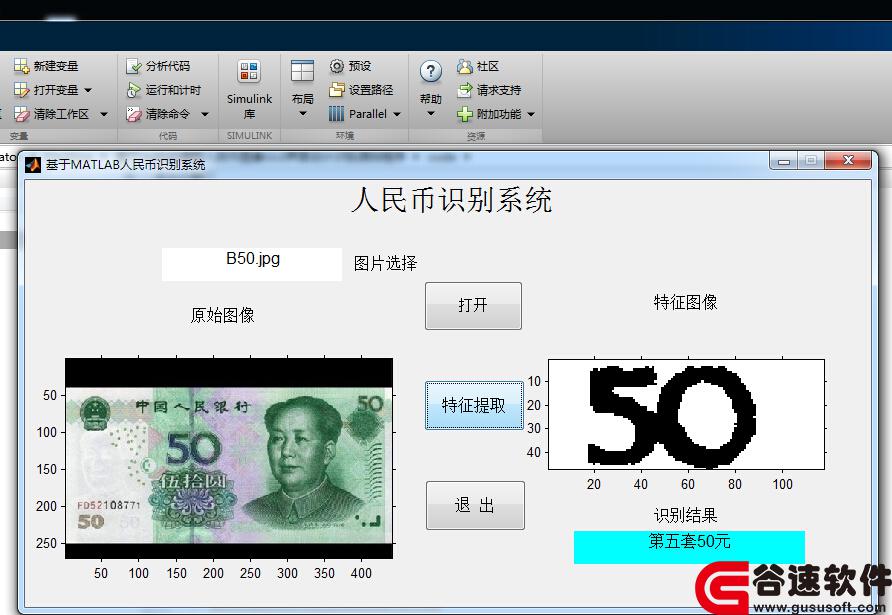892x615 pixels.
Task: Click the 人民币识别系统 heading
Action: [452, 200]
